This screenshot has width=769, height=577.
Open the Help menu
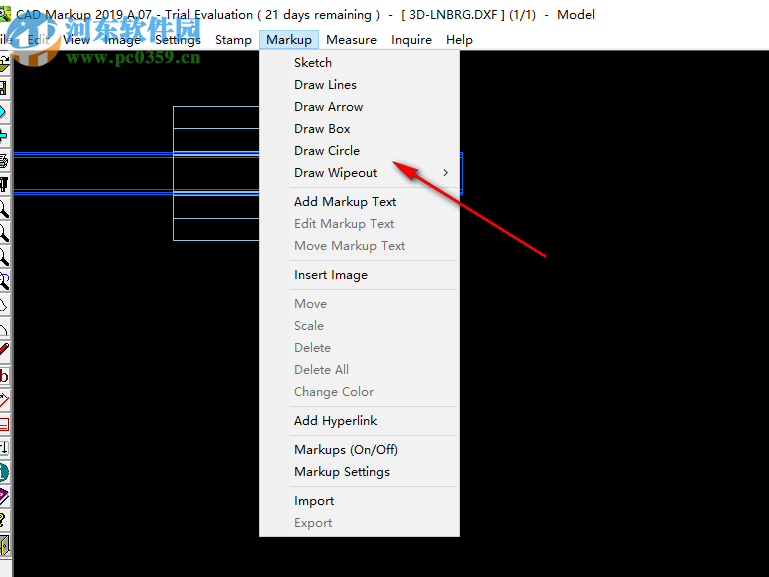point(459,40)
